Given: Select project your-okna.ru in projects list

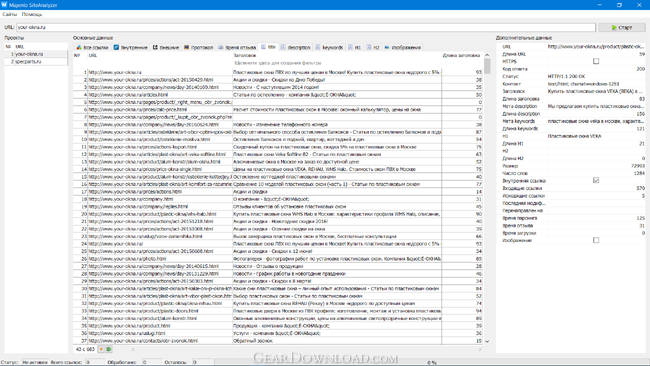Looking at the screenshot, I should 36,54.
